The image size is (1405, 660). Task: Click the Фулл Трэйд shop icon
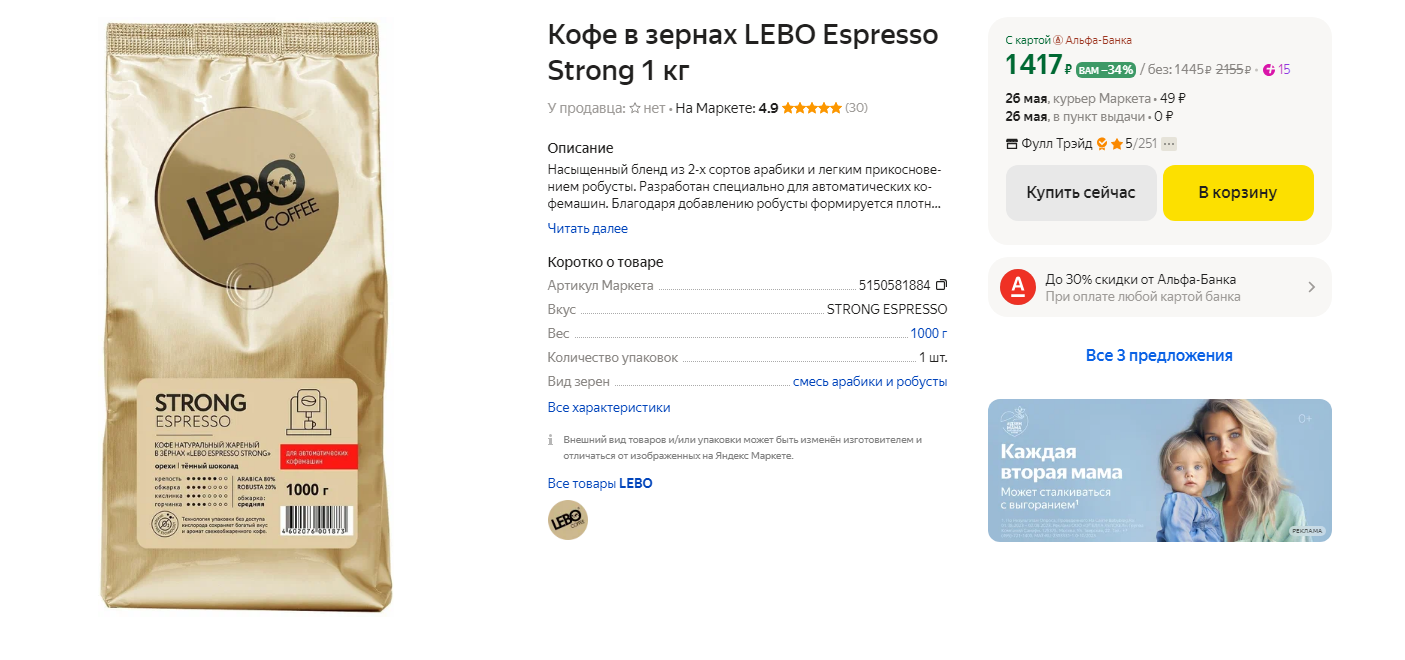click(1012, 144)
